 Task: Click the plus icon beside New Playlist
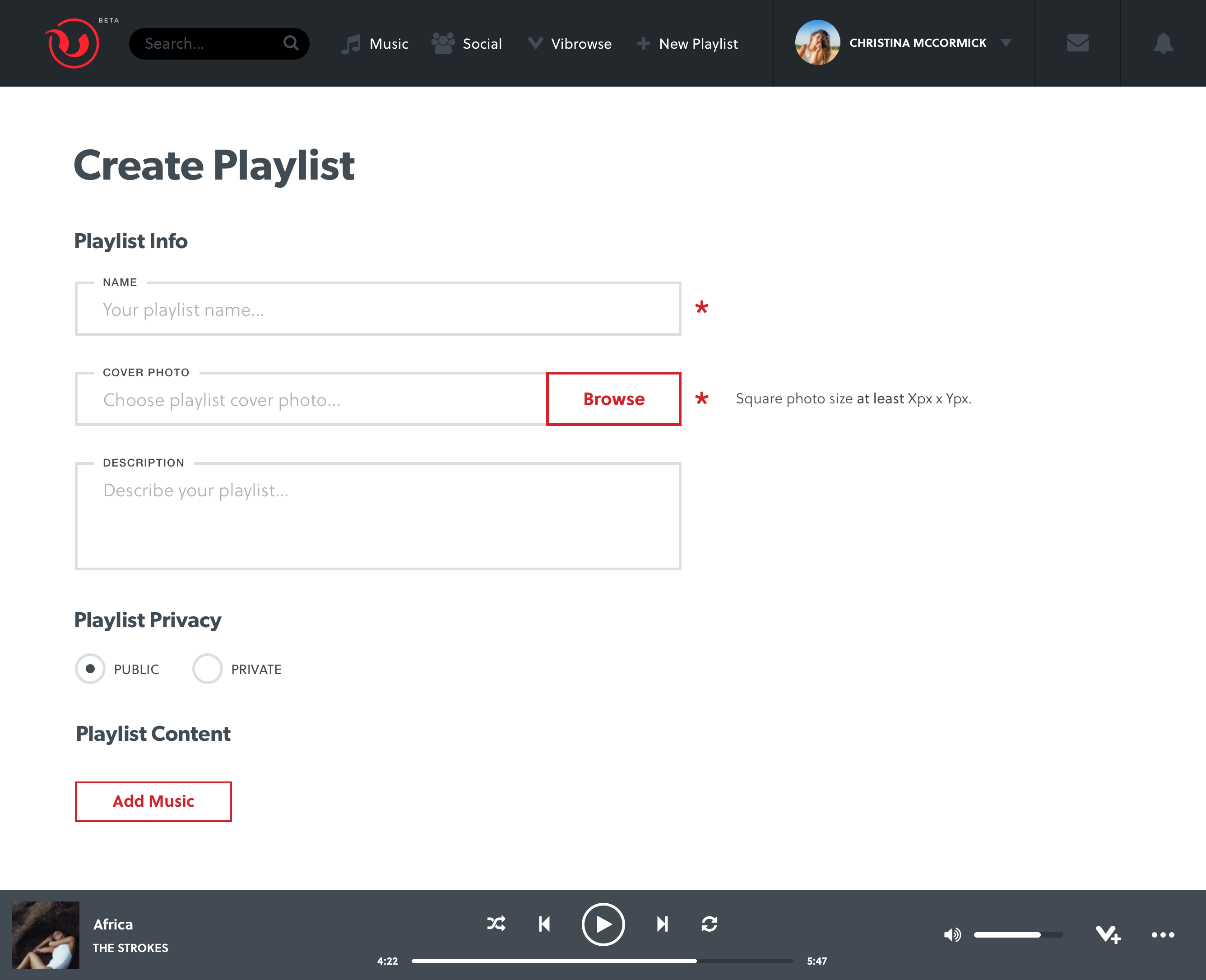643,43
